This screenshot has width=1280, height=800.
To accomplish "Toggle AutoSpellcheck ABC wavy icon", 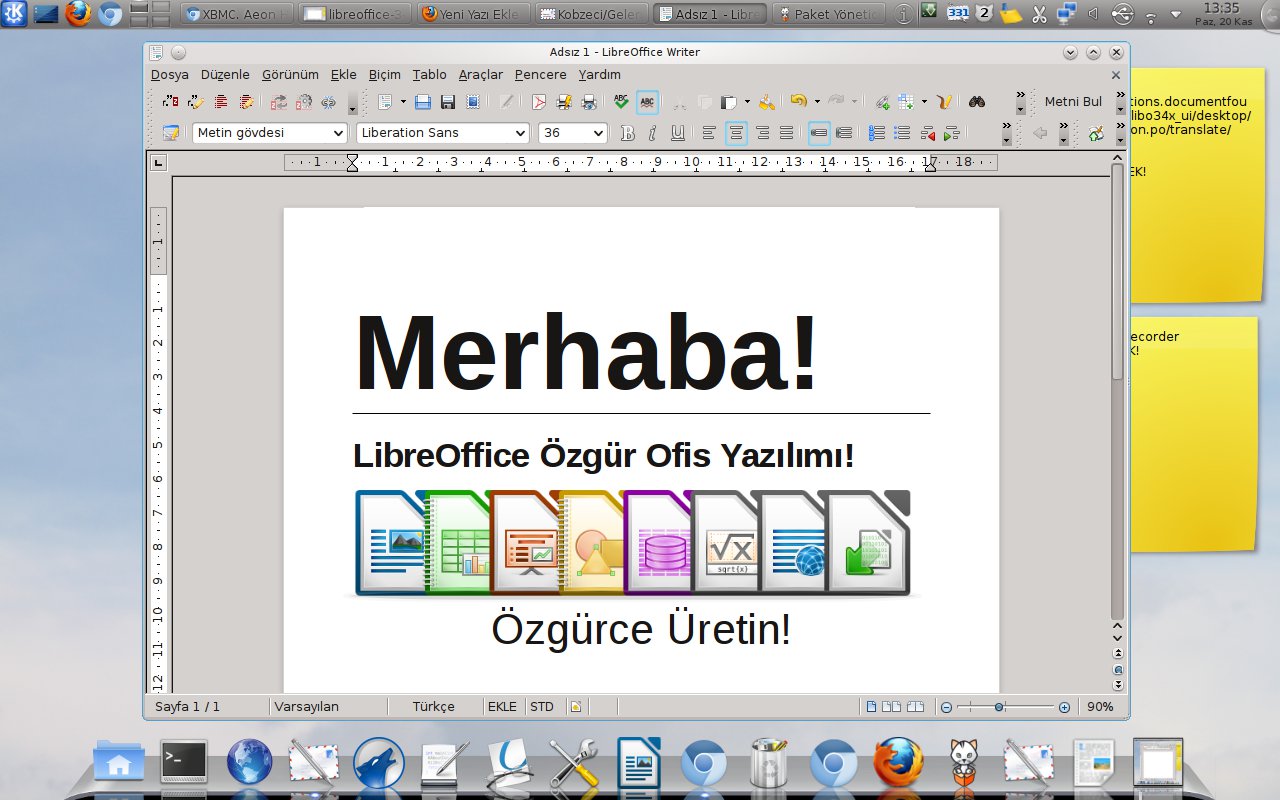I will (647, 101).
